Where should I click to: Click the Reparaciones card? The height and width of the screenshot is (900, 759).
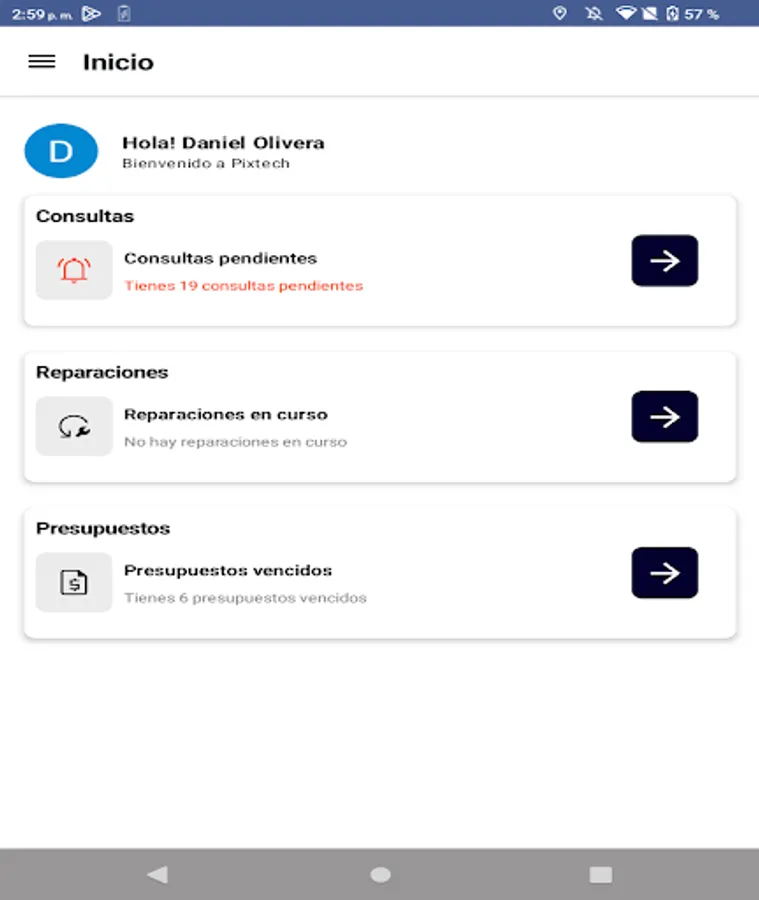(x=379, y=416)
